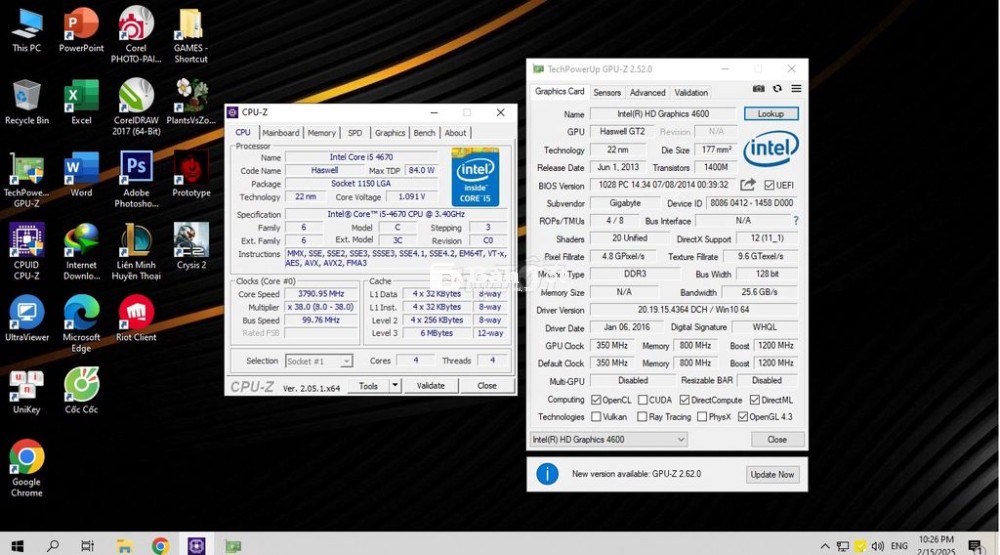The width and height of the screenshot is (1000, 555).
Task: Launch Riot Client desktop shortcut
Action: coord(136,319)
